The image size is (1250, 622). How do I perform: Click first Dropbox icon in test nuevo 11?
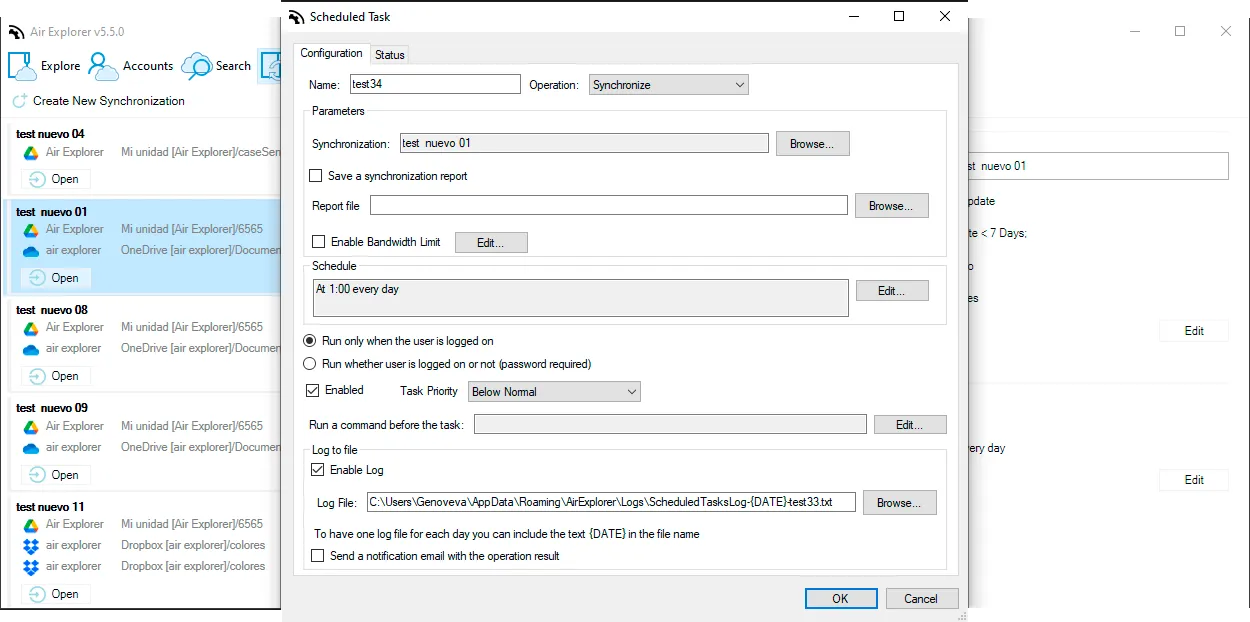click(x=31, y=546)
